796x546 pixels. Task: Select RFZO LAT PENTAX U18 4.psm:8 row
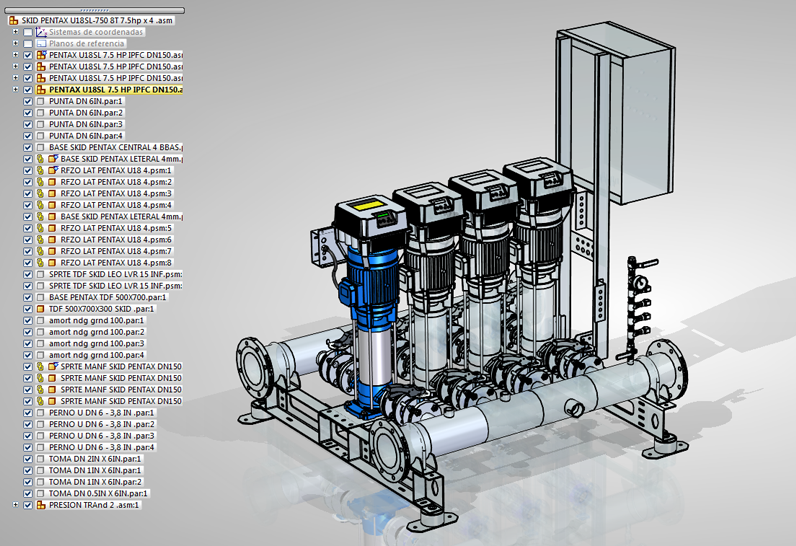pos(116,263)
